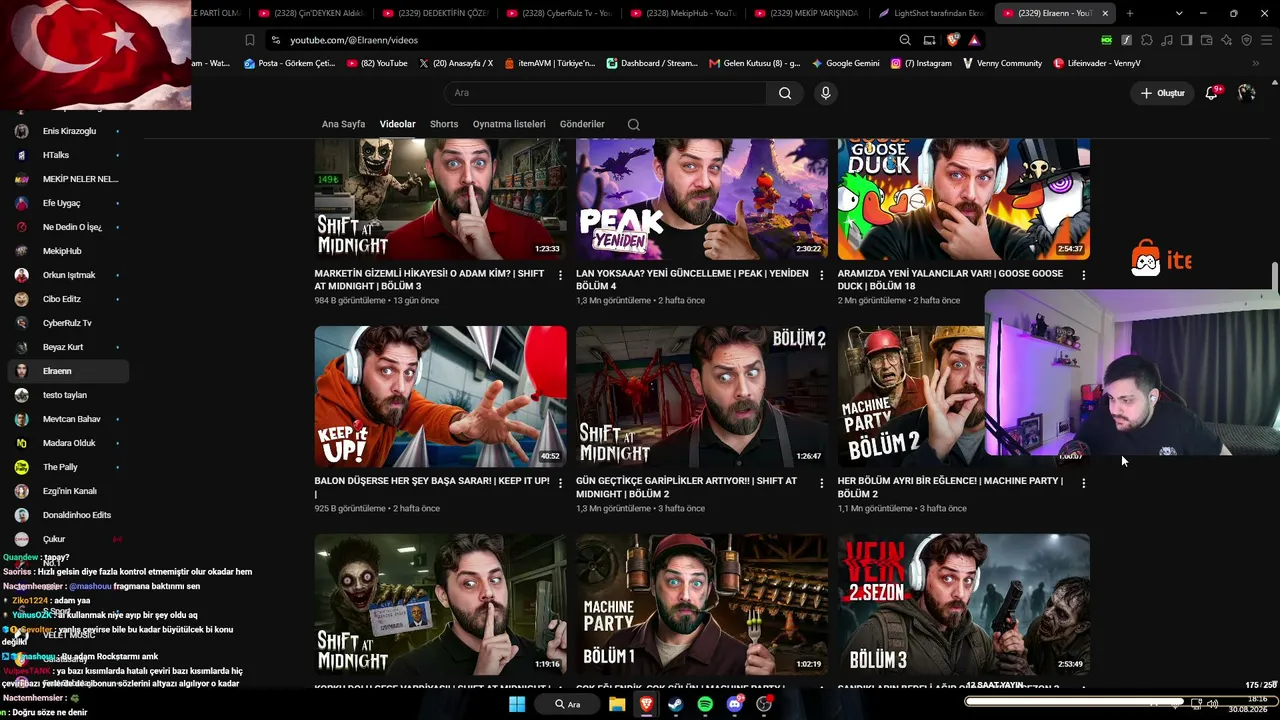Open the HTalks subscription channel

point(68,155)
